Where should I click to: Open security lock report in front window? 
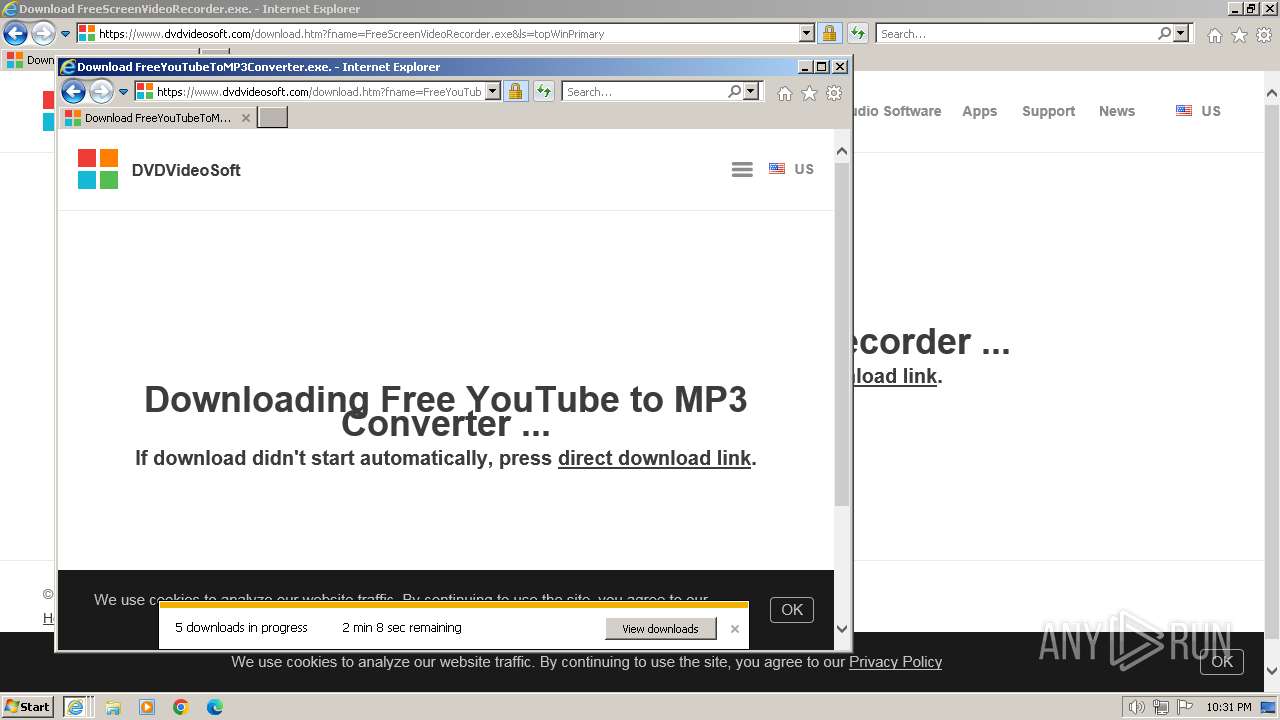coord(515,92)
